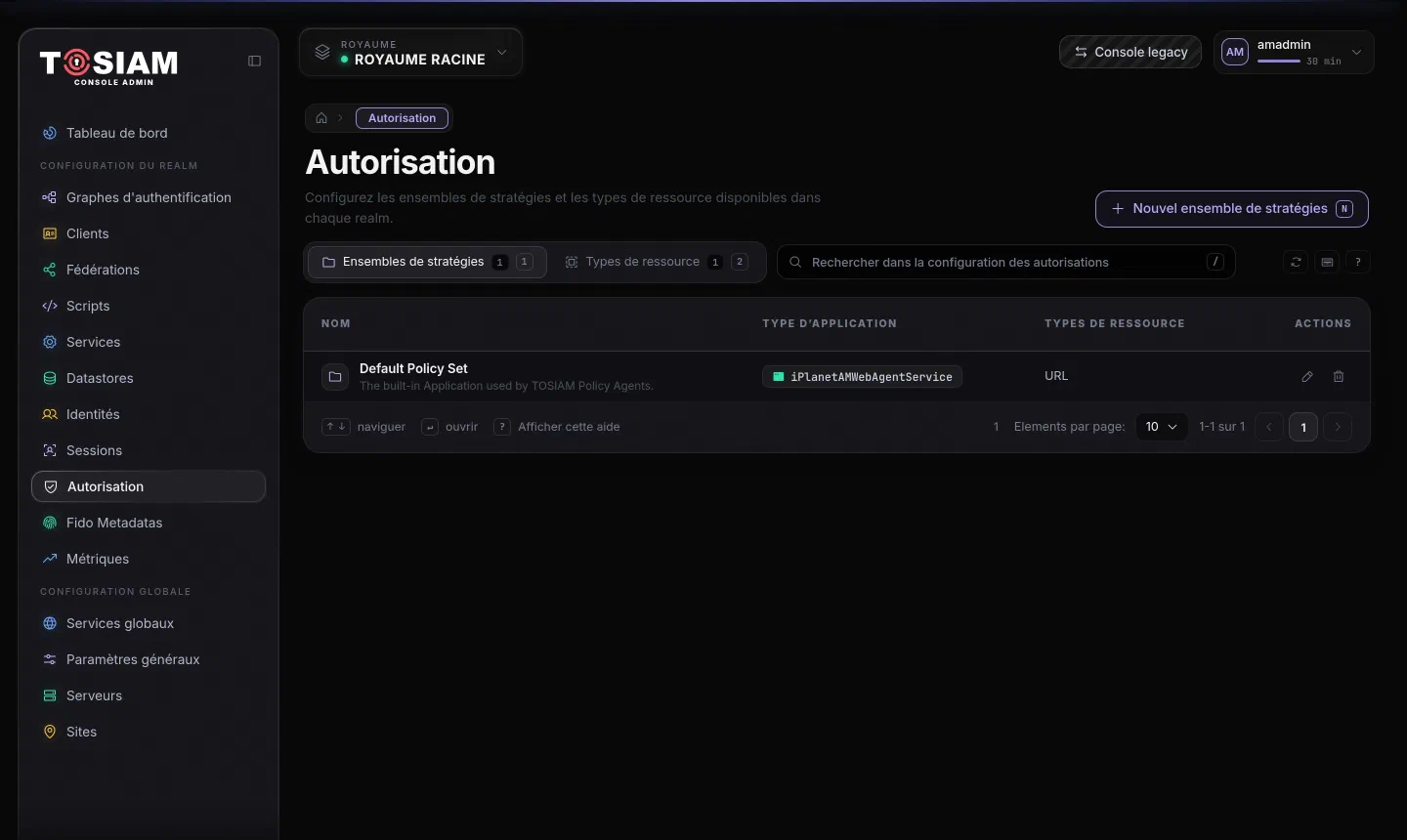This screenshot has width=1407, height=840.
Task: Open help with the question mark button
Action: tap(1358, 262)
